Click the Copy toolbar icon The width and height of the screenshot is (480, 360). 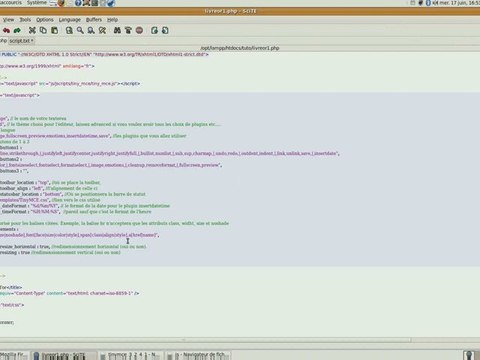[43, 31]
